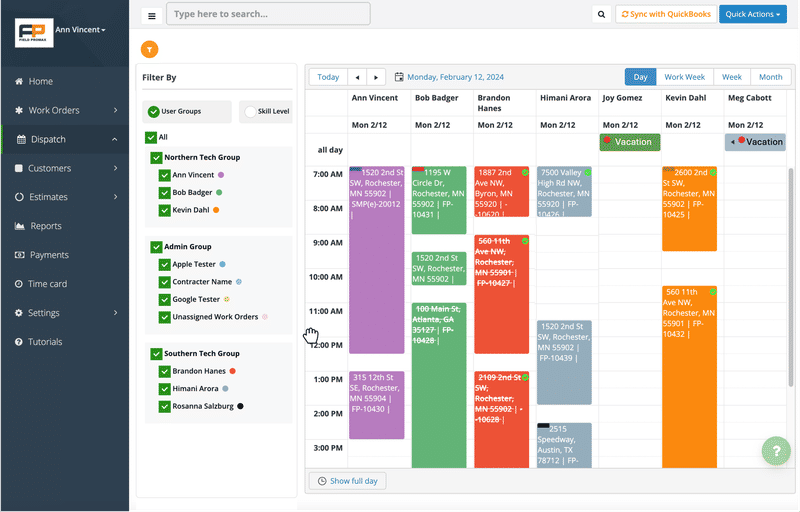Click the calendar vertical scrollbar
The image size is (800, 512).
coord(791,278)
